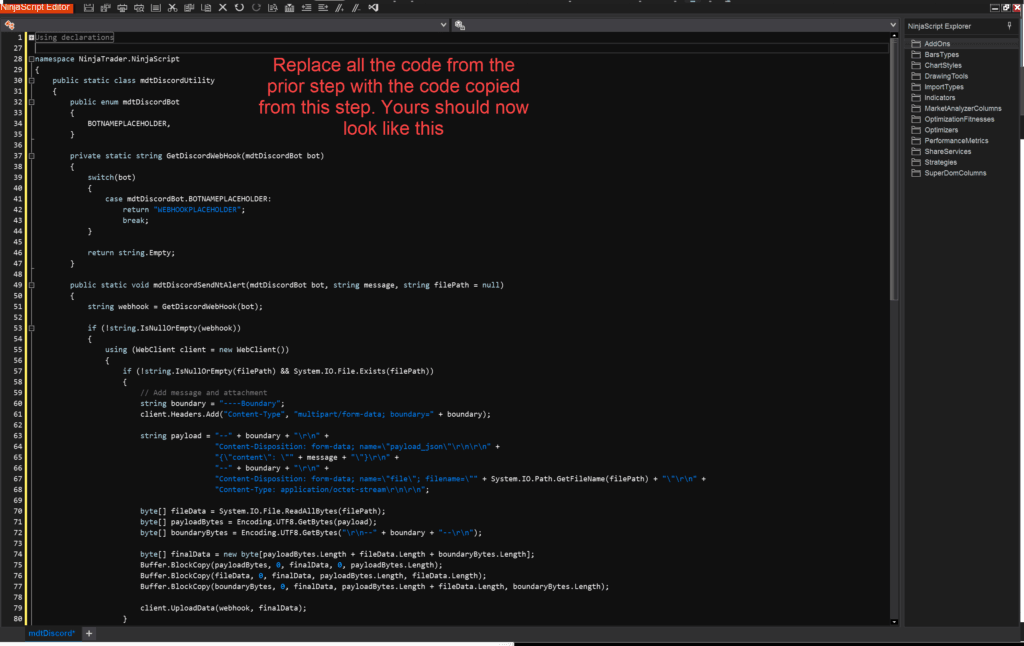
Task: Click the NinjaScript Explorer panel header
Action: pos(939,26)
